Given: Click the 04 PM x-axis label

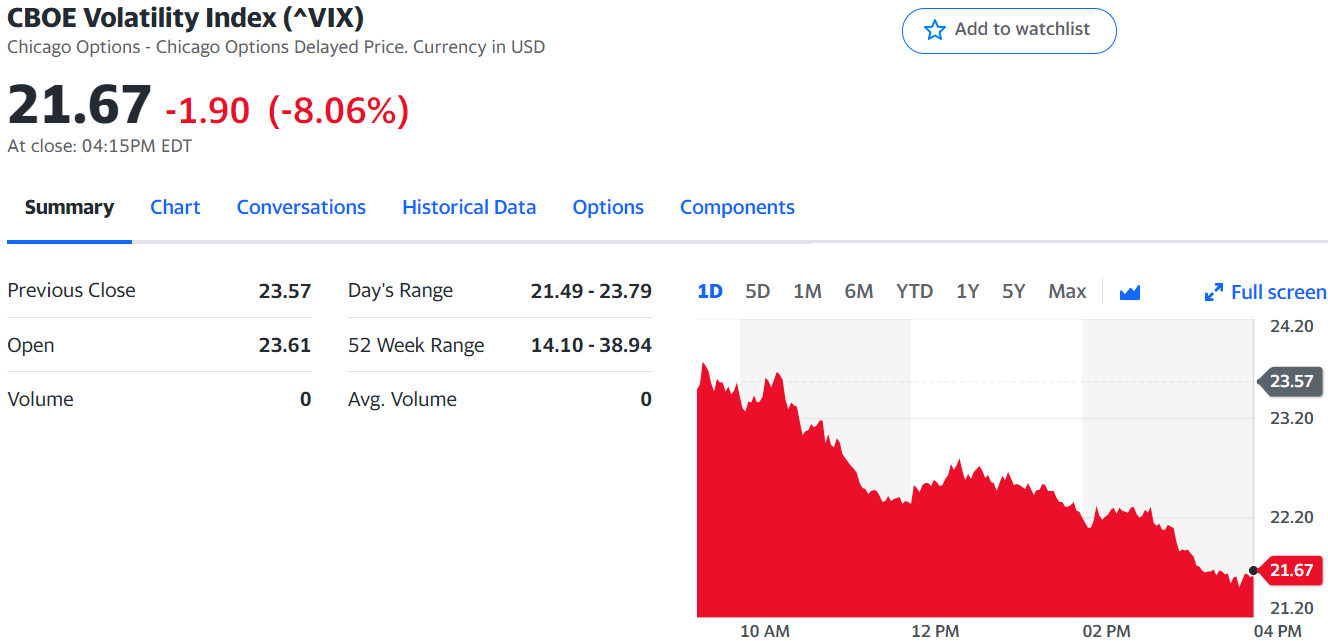Looking at the screenshot, I should (x=1277, y=631).
